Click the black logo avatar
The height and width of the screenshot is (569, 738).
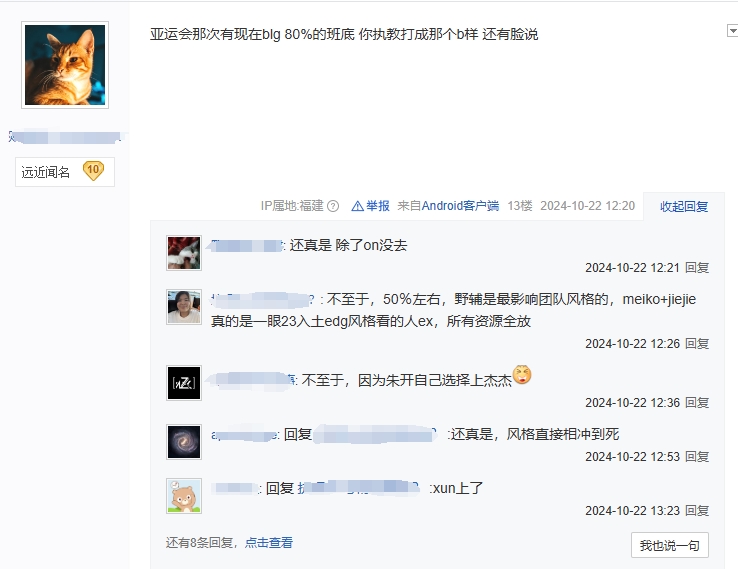coord(184,383)
